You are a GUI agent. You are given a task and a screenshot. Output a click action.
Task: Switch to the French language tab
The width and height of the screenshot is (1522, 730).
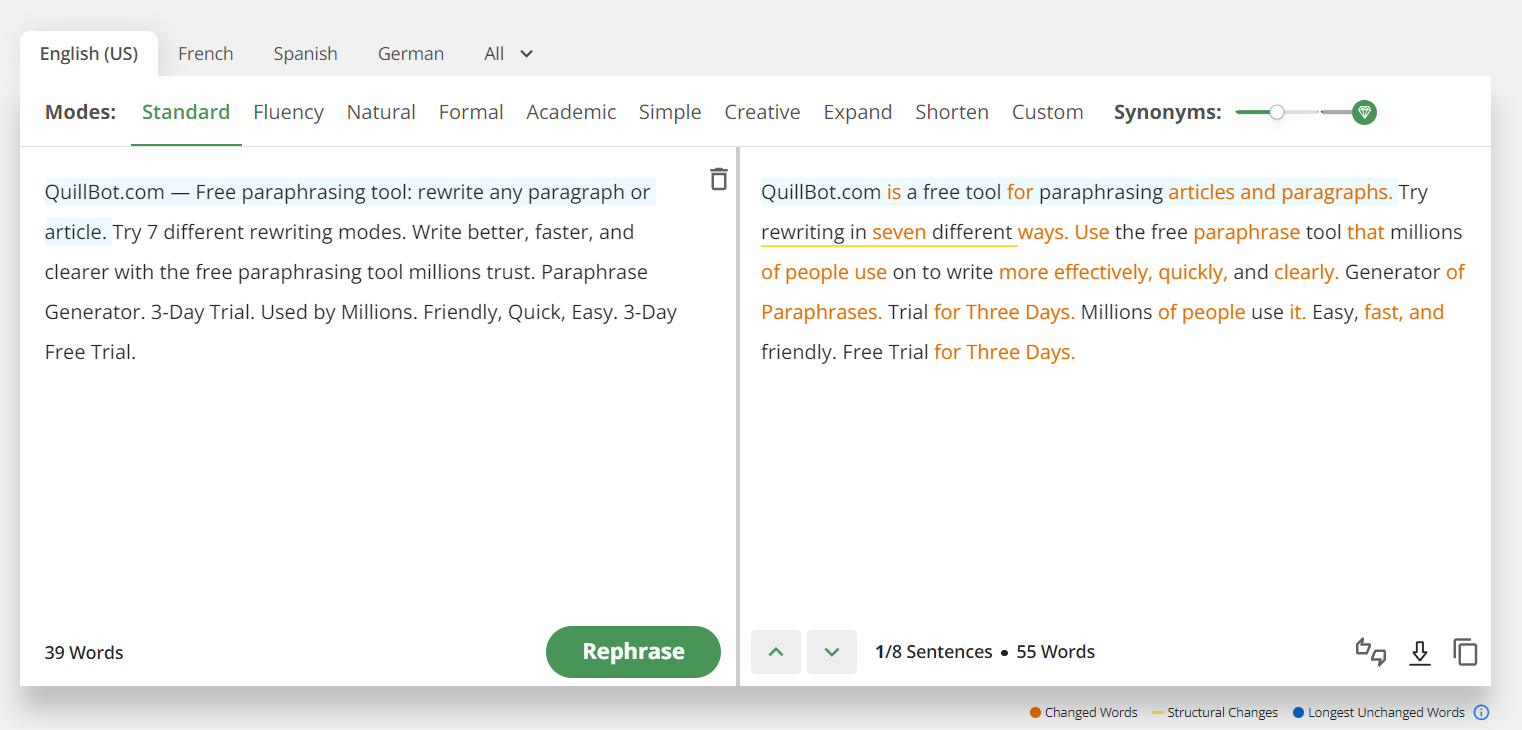(206, 54)
